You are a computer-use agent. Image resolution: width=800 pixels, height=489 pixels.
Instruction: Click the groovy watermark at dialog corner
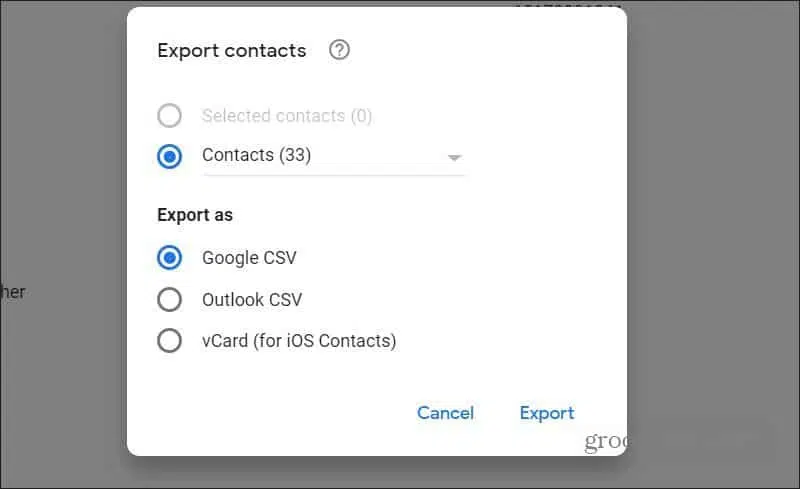tap(606, 441)
